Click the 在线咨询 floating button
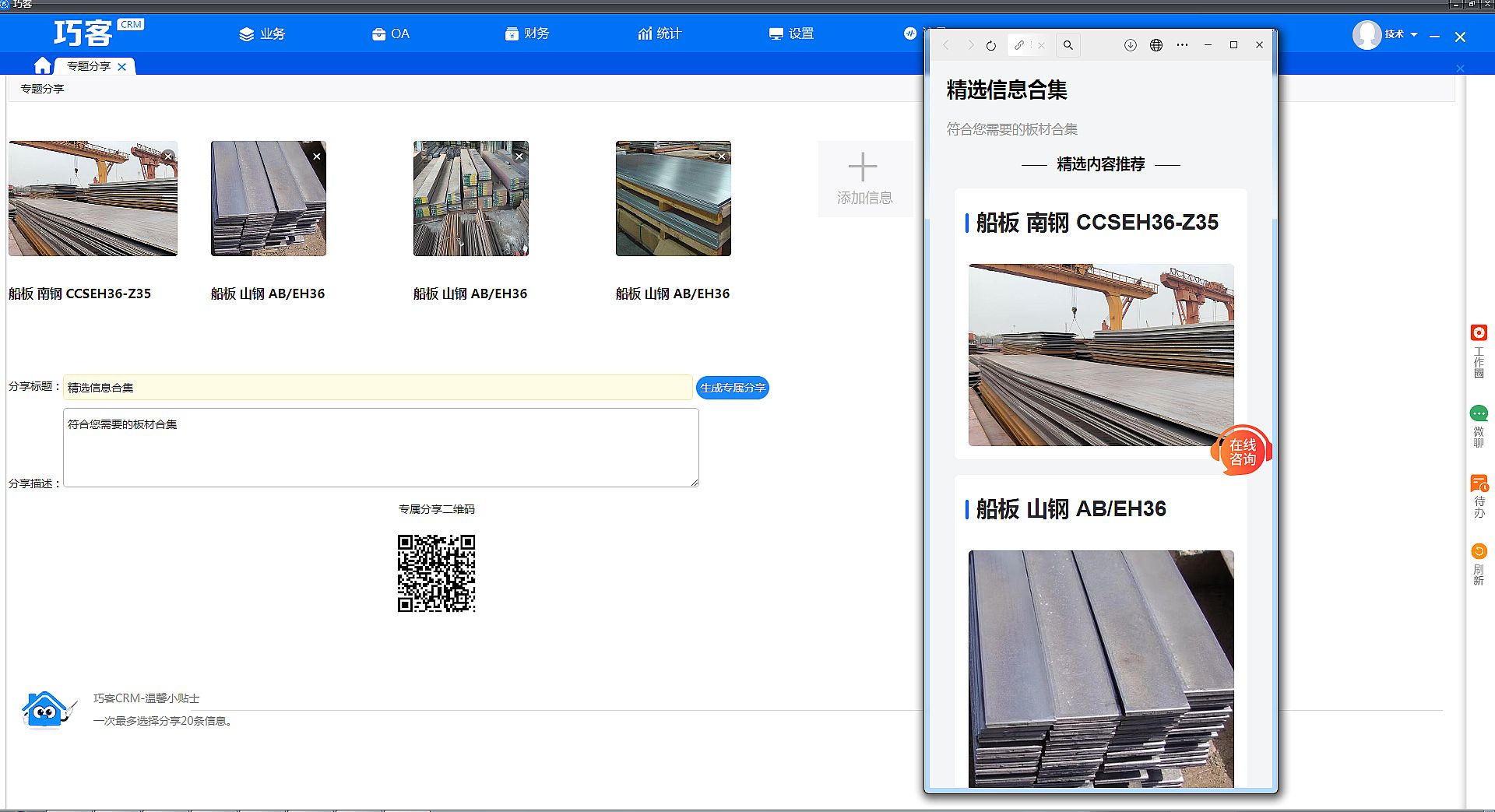This screenshot has width=1495, height=812. click(x=1241, y=452)
